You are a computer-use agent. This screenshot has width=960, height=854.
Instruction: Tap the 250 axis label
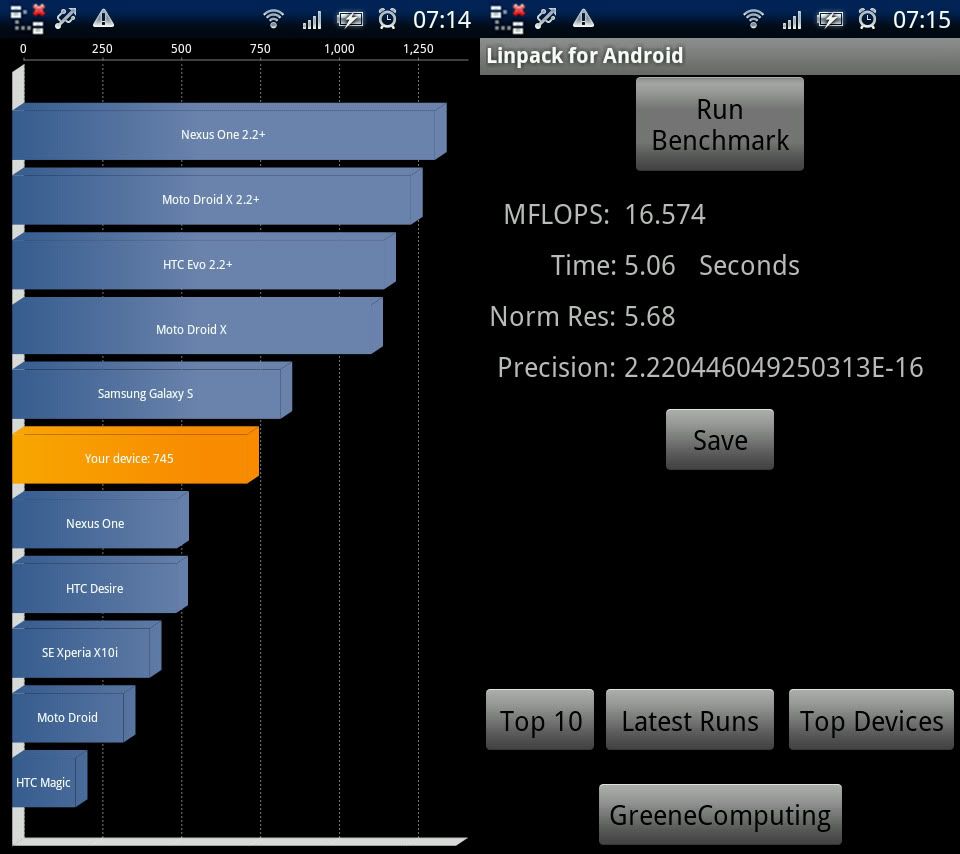pos(102,48)
